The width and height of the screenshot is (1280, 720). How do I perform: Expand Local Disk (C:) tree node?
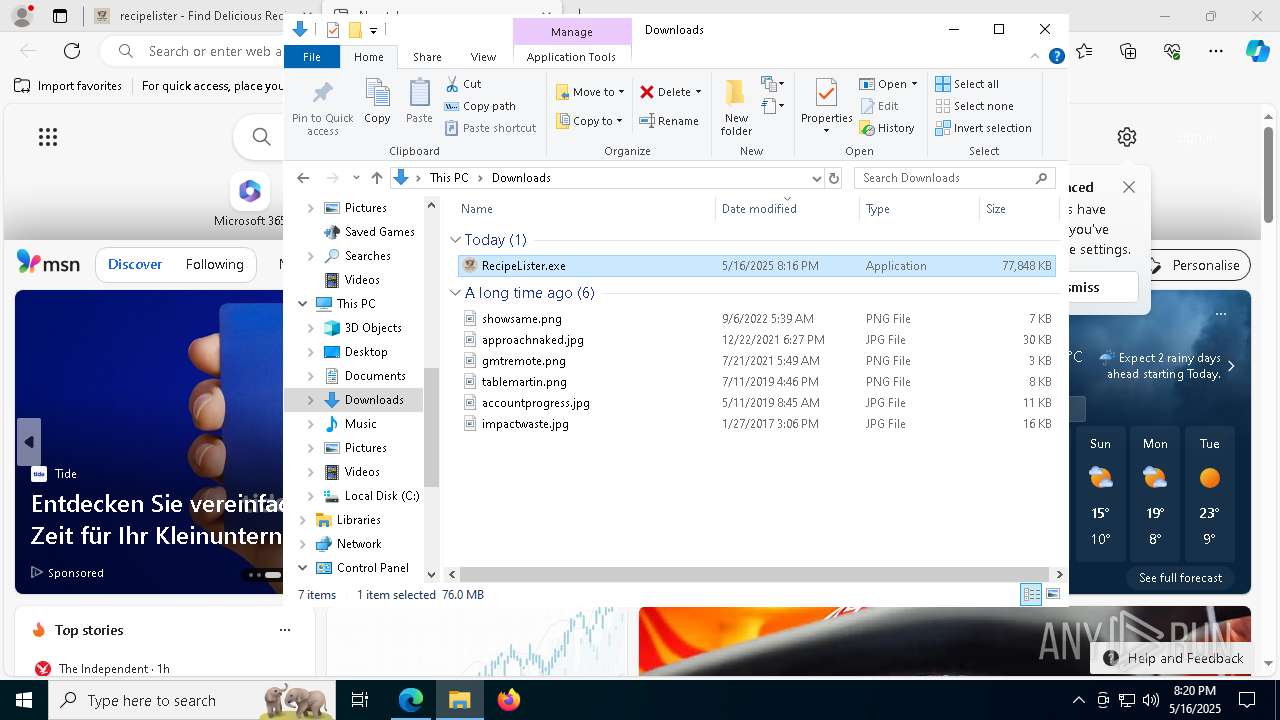310,496
